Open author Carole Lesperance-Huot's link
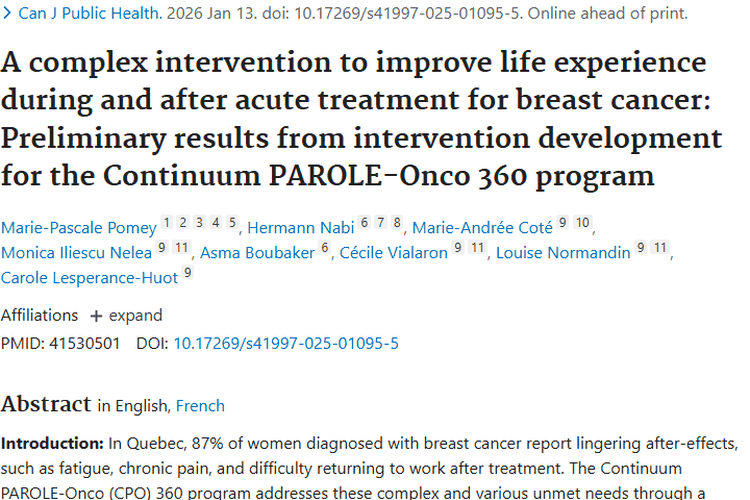 point(87,277)
